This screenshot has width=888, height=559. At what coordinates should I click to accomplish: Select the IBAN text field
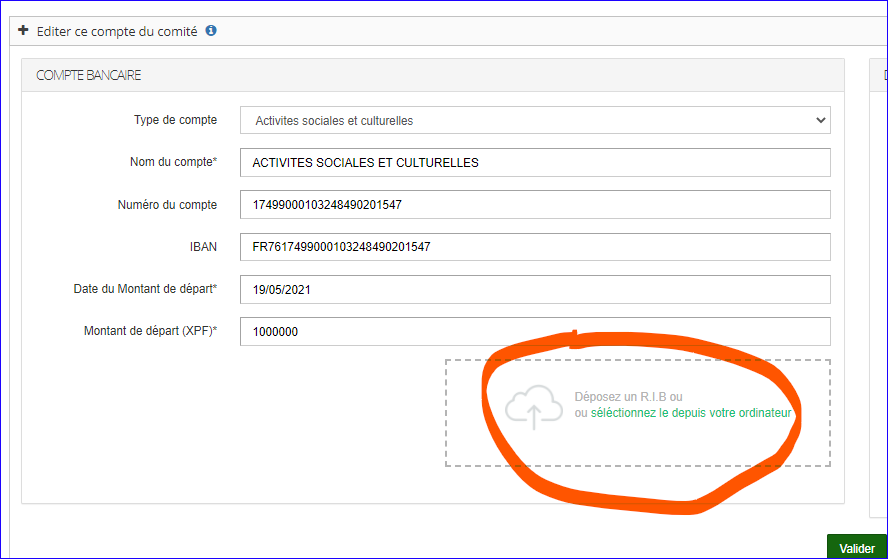[x=535, y=247]
